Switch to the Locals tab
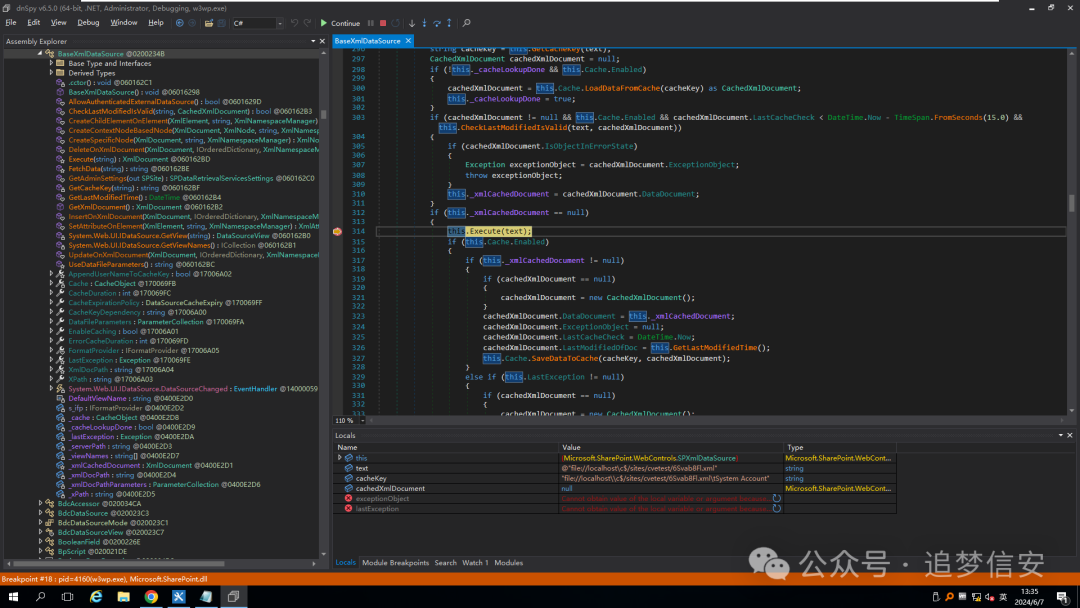The image size is (1080, 608). 345,563
